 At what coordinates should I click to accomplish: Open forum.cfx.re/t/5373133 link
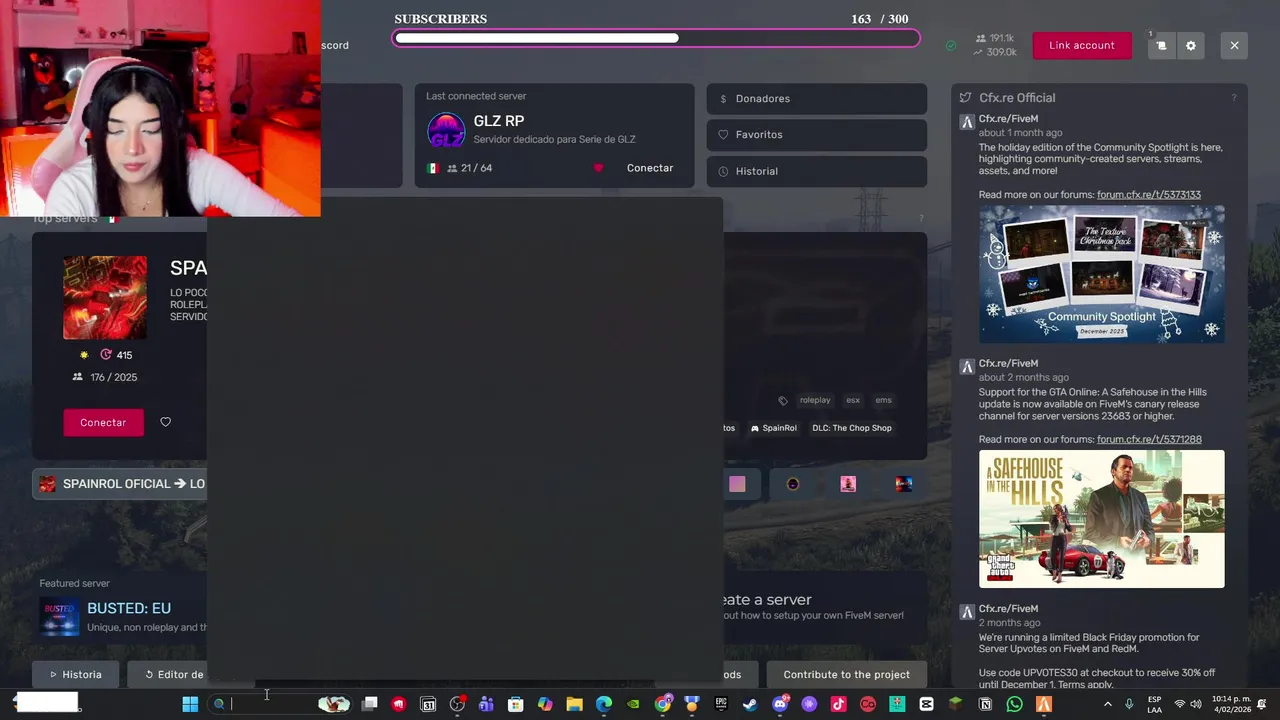(1149, 195)
